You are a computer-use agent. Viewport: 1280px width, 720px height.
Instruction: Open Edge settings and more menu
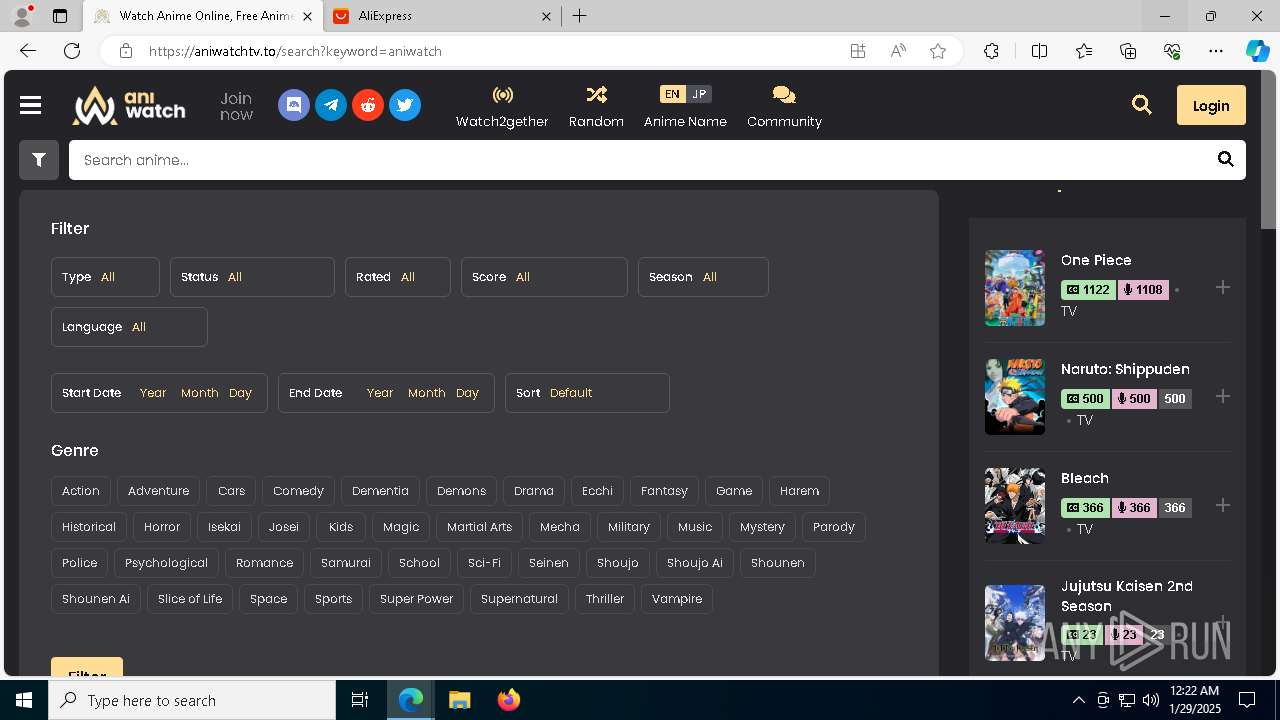tap(1216, 51)
